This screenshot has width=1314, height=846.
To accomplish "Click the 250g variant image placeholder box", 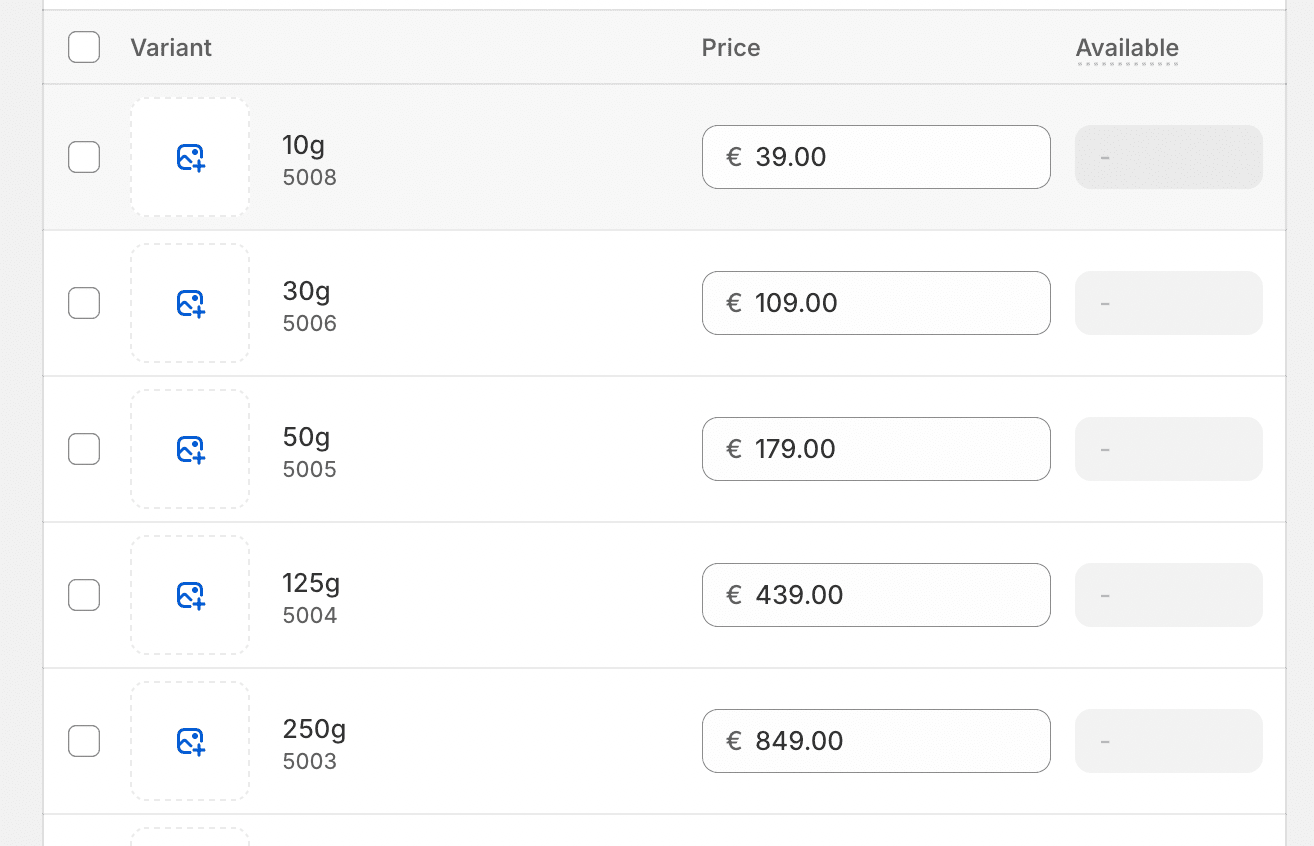I will [x=190, y=741].
